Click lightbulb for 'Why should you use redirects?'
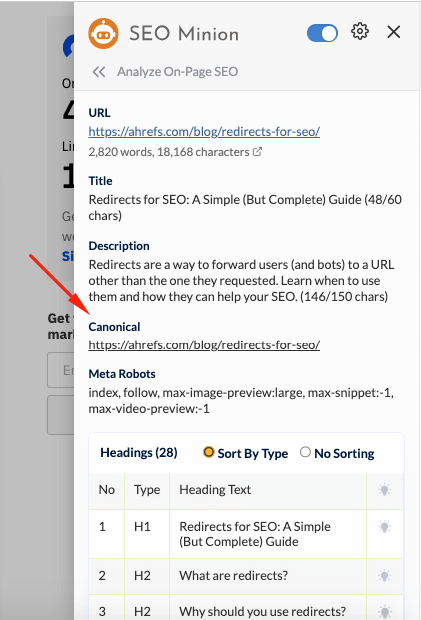The image size is (421, 620). click(384, 612)
